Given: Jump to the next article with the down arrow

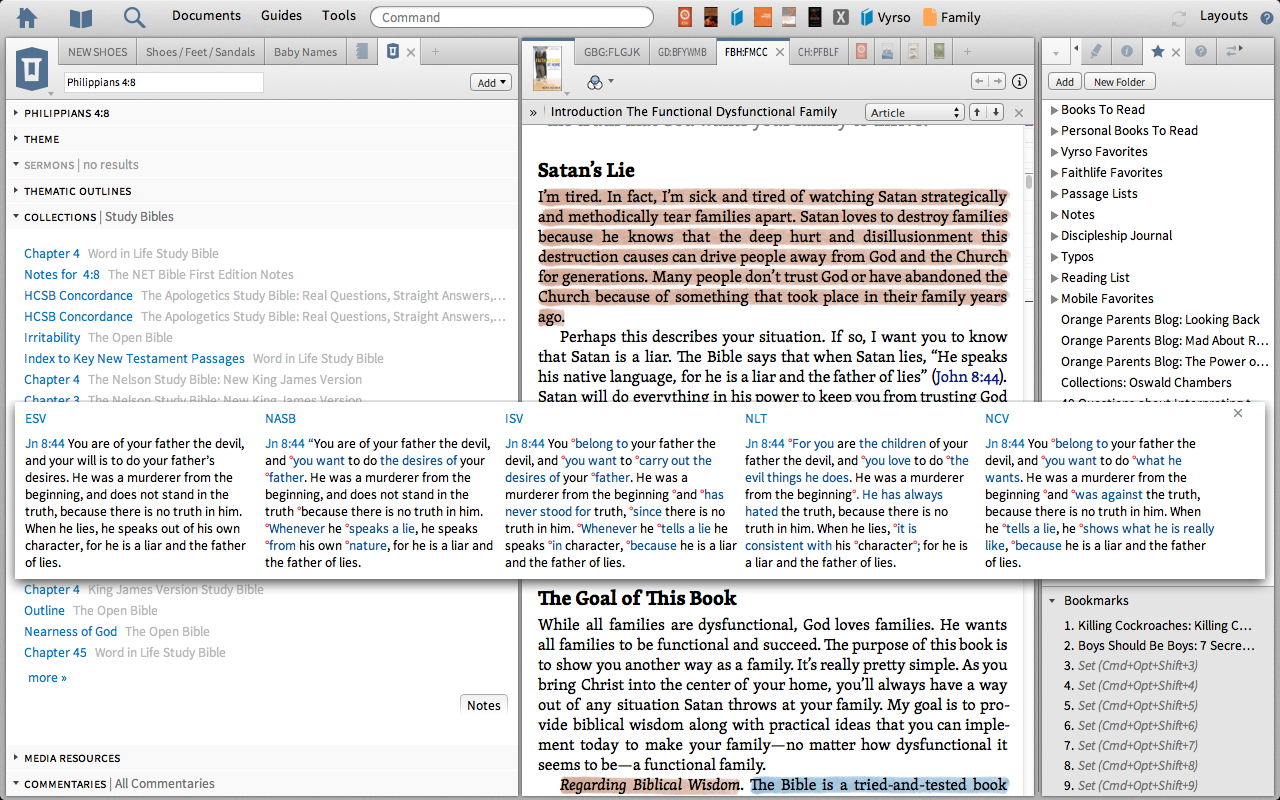Looking at the screenshot, I should coord(995,112).
